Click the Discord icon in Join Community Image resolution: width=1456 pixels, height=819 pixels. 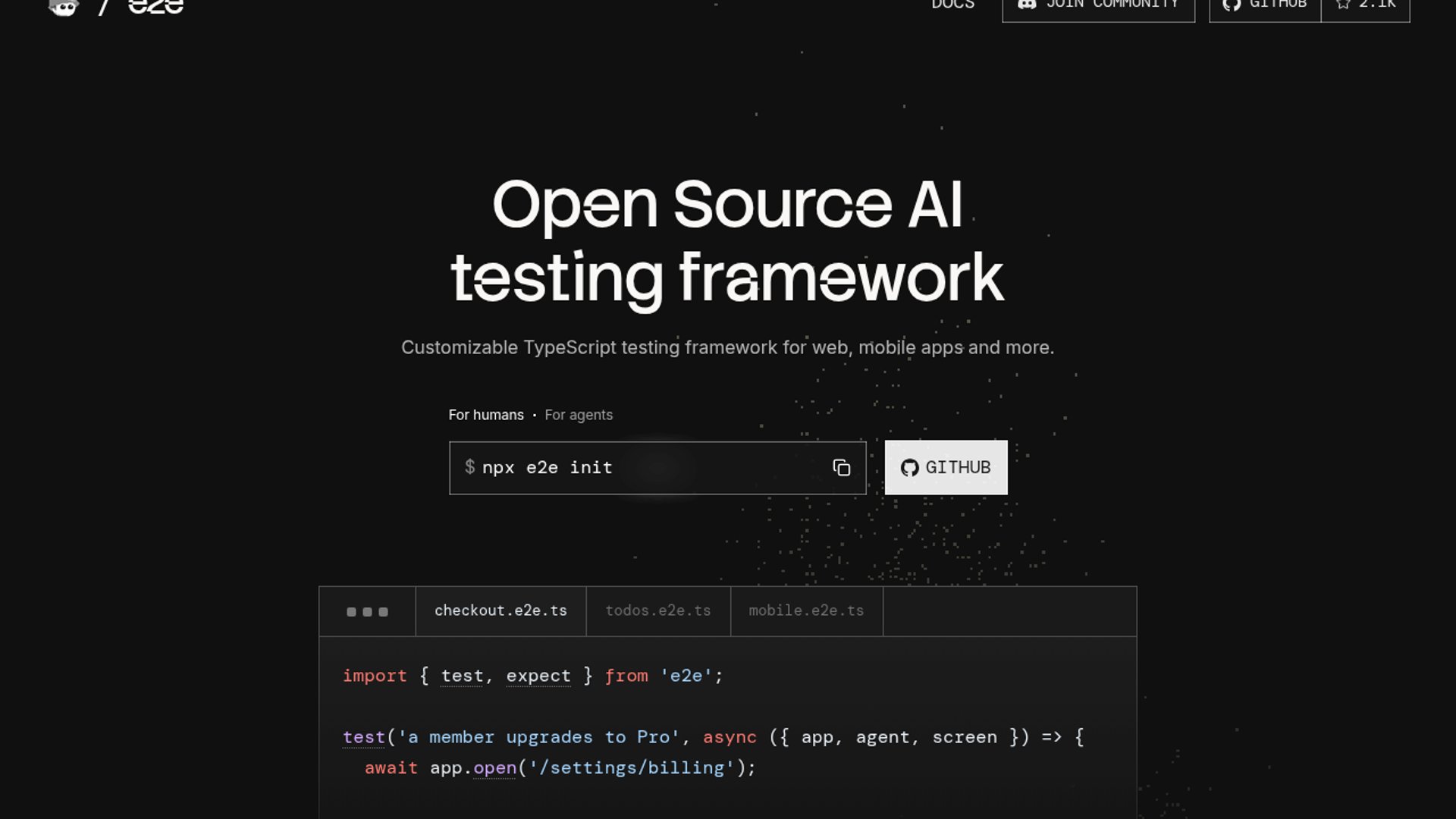tap(1027, 5)
